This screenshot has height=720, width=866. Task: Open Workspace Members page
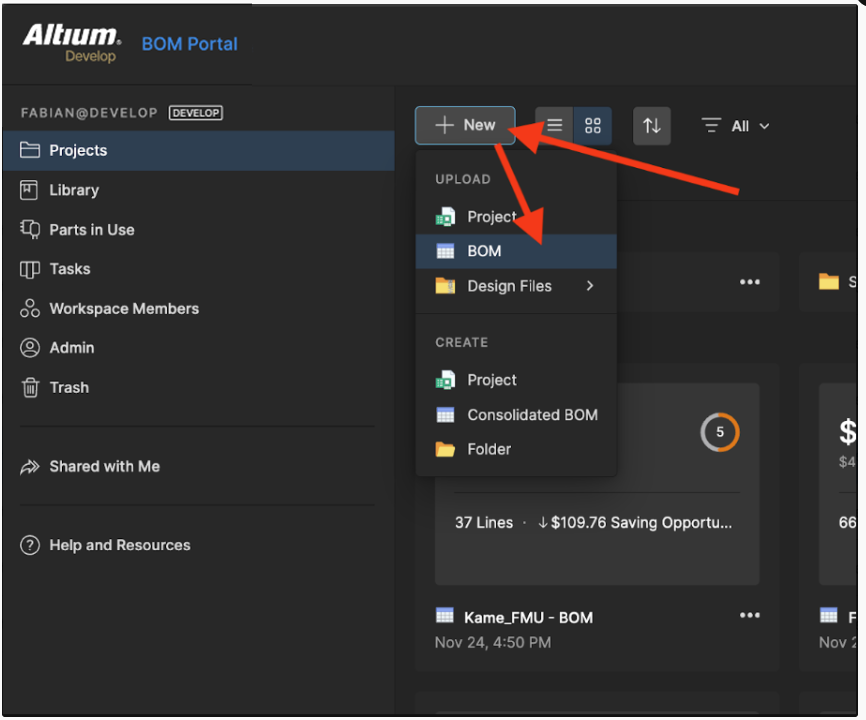click(124, 309)
